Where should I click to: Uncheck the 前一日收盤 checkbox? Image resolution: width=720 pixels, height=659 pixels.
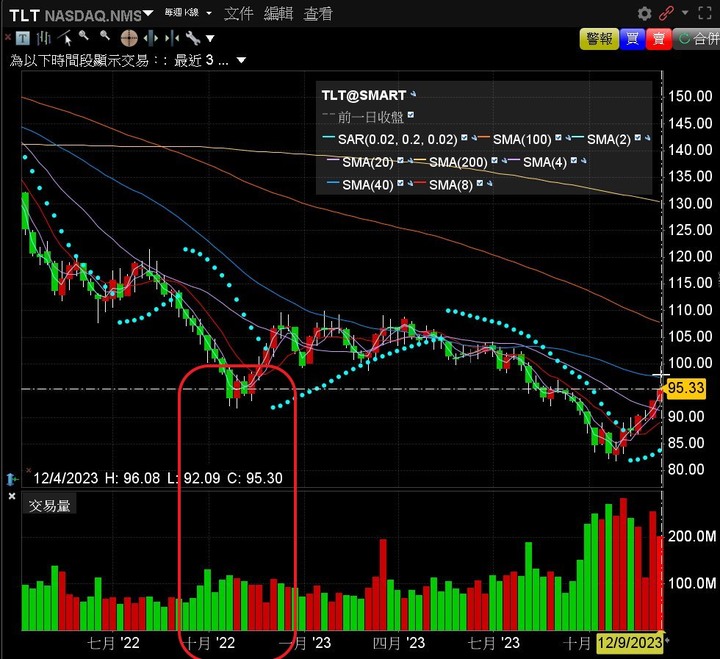(411, 115)
